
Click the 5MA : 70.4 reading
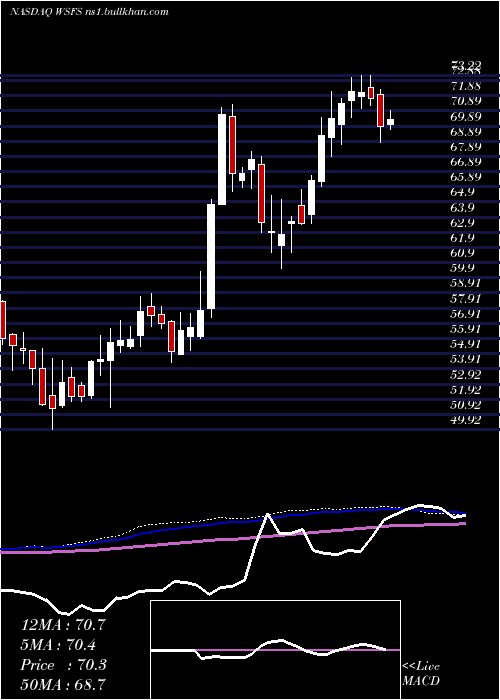click(59, 645)
